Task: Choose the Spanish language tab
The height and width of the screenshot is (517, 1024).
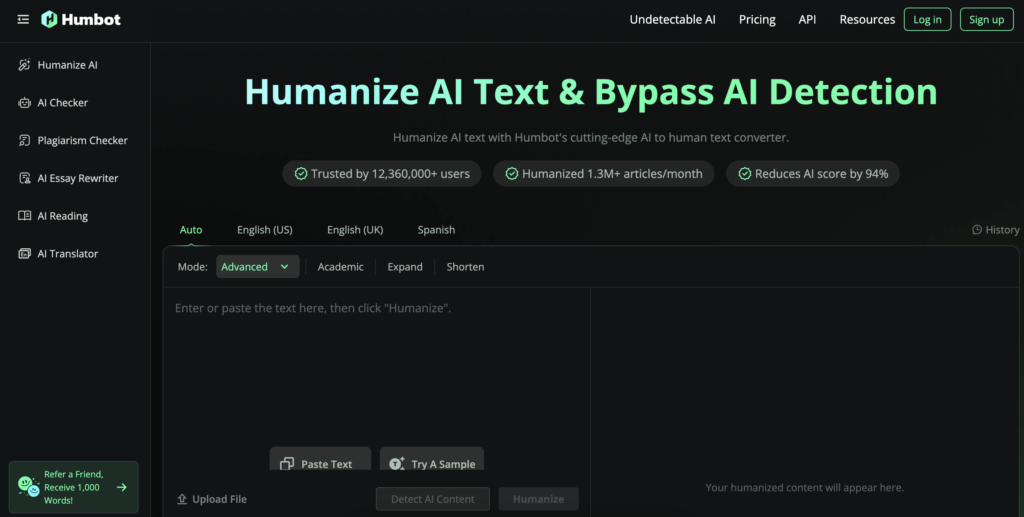Action: pyautogui.click(x=436, y=230)
